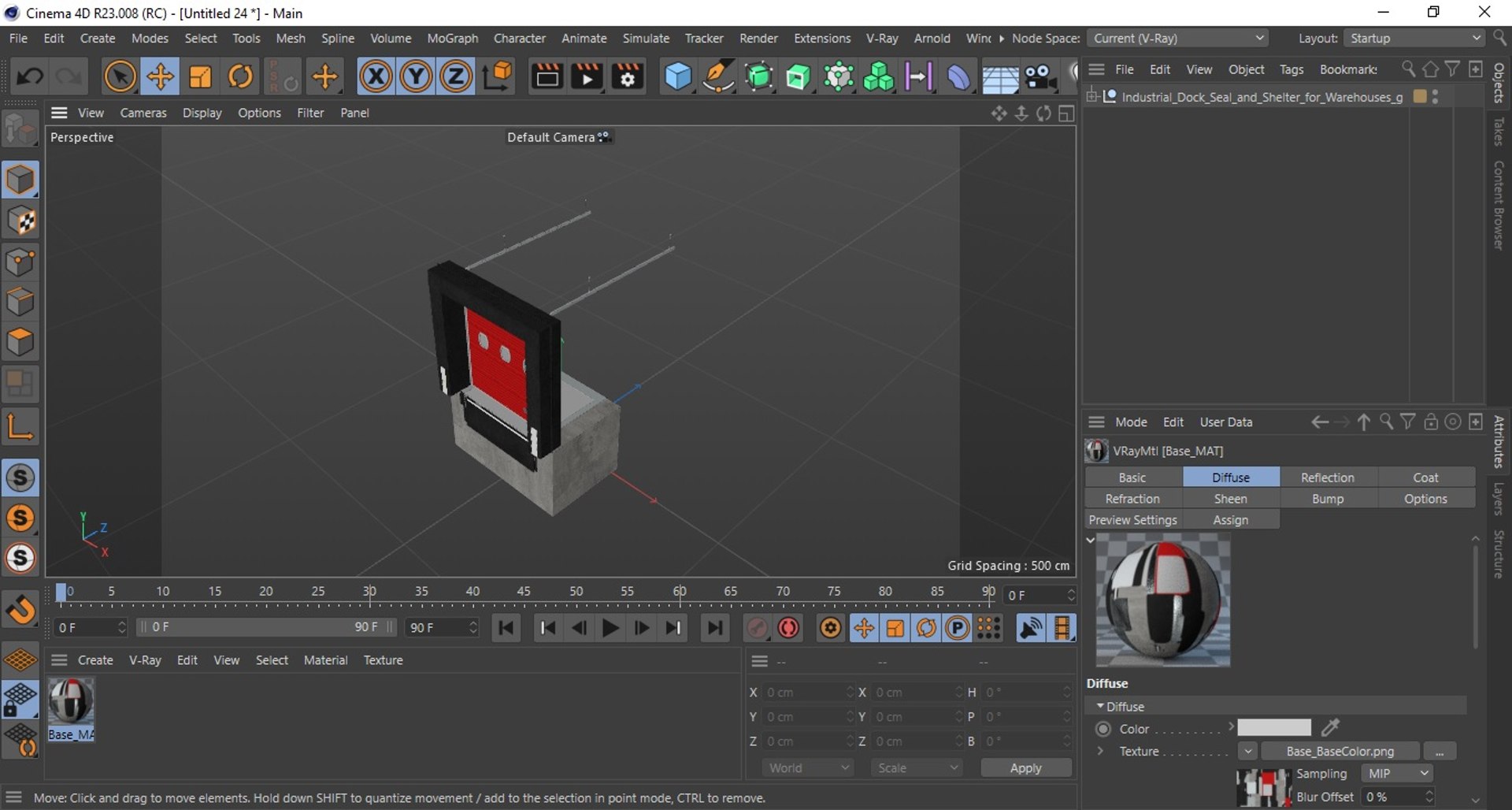Toggle coordinate system icon

(x=498, y=76)
